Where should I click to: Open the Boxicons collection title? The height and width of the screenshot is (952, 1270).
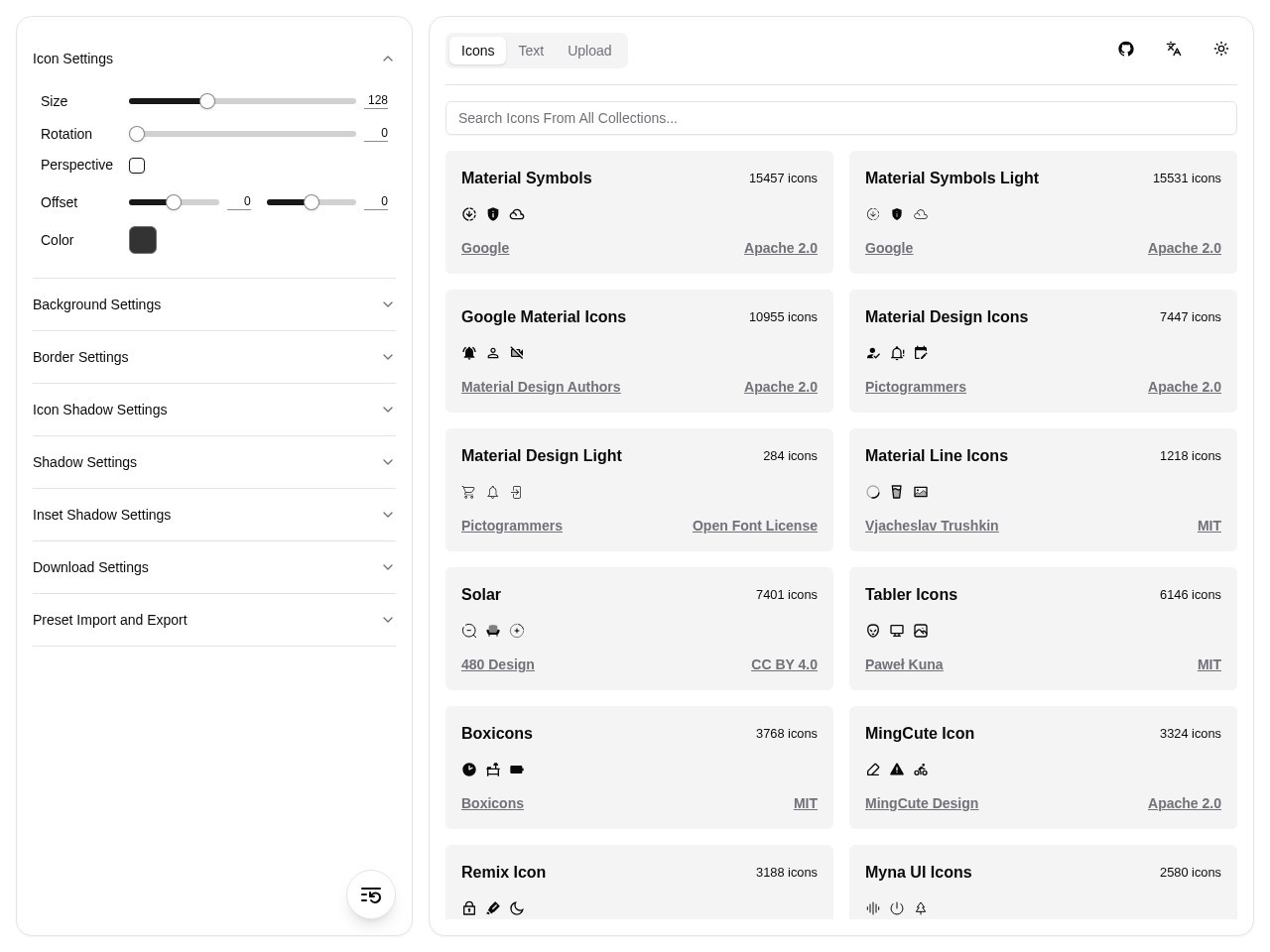497,733
